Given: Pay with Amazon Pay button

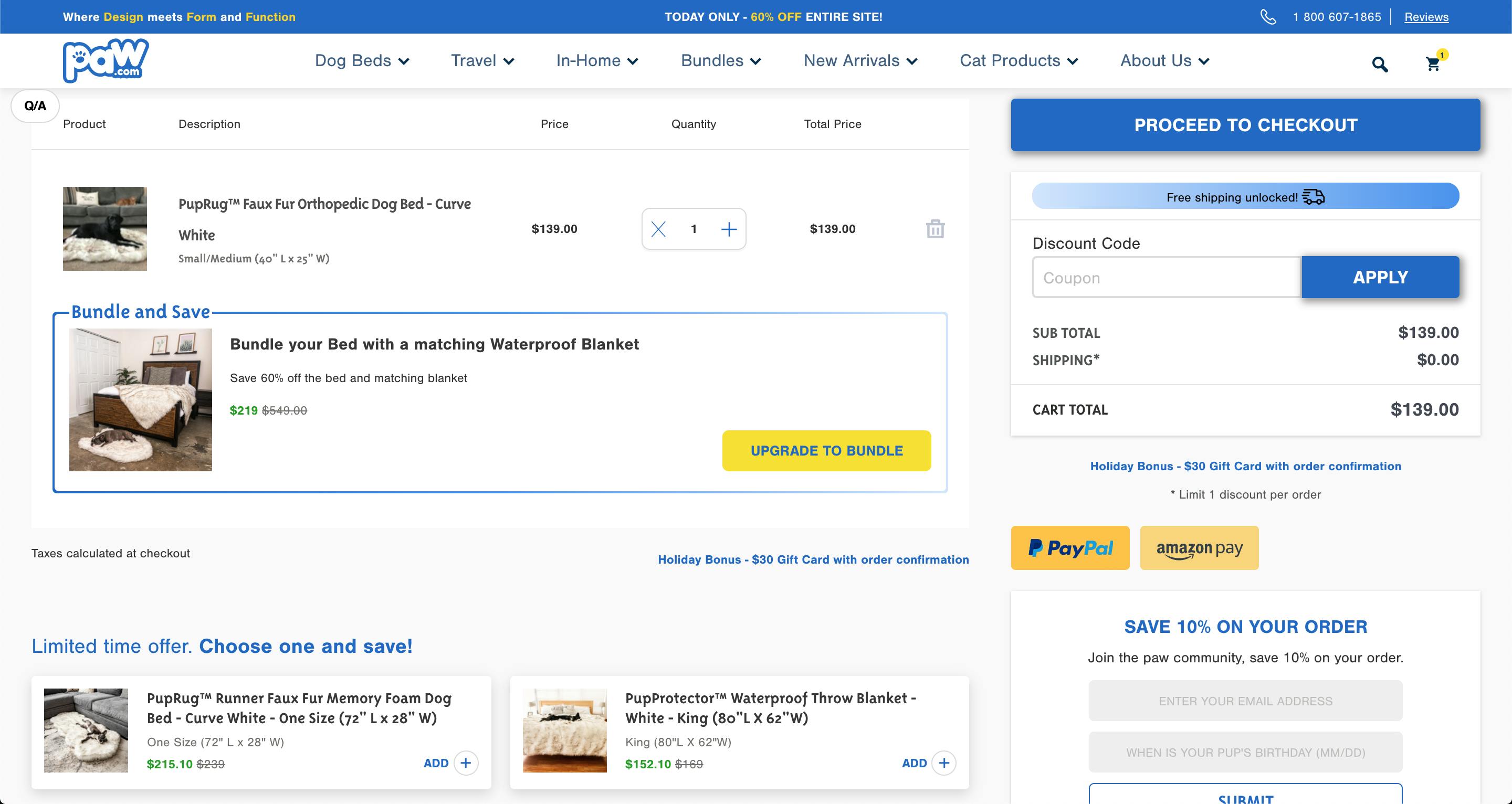Looking at the screenshot, I should tap(1199, 547).
